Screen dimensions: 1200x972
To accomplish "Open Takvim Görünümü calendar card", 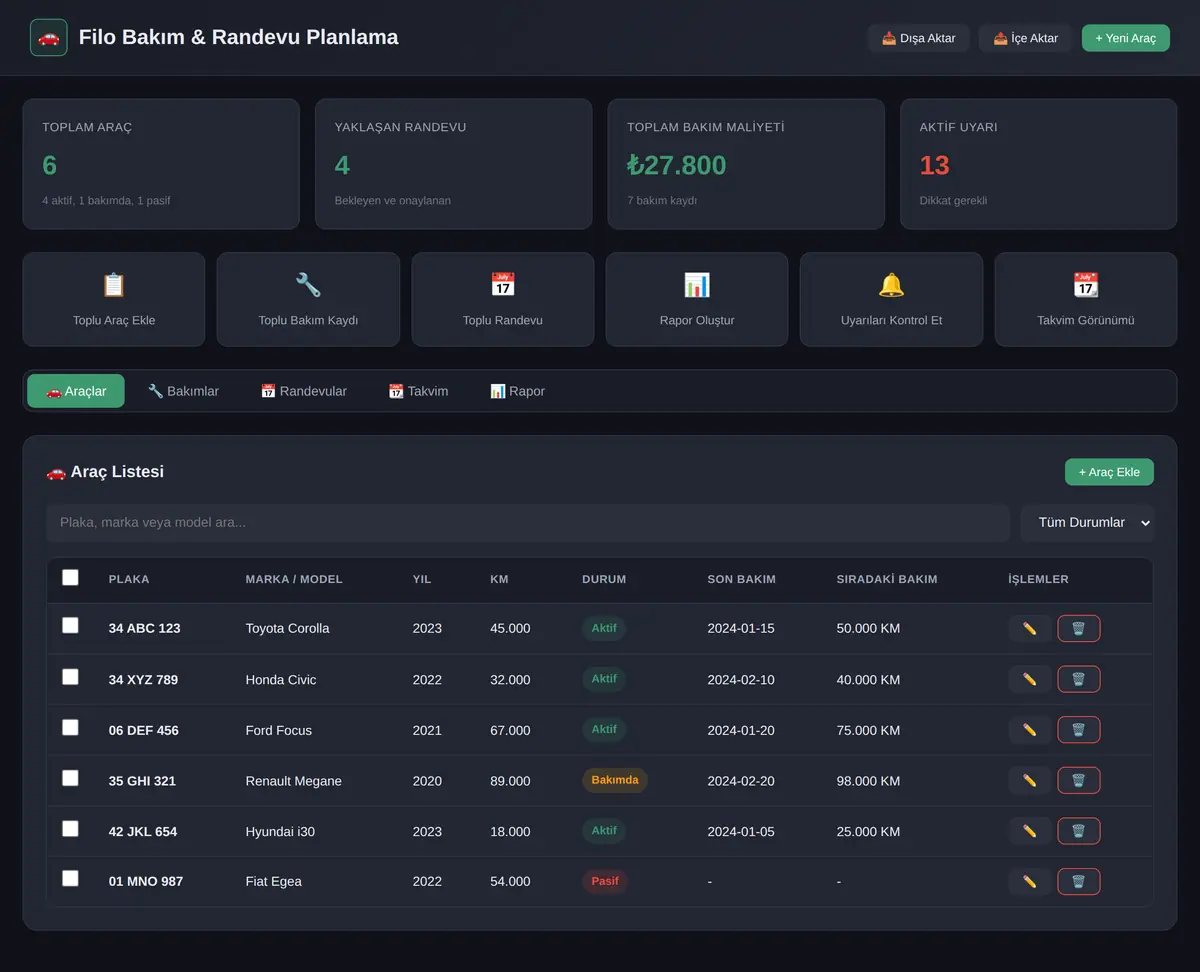I will [x=1086, y=299].
